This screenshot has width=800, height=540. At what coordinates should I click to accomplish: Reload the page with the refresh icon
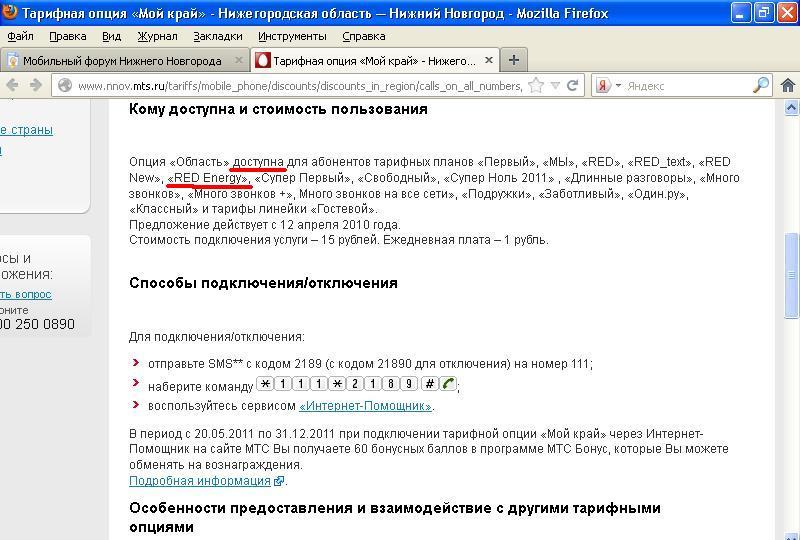pyautogui.click(x=573, y=85)
